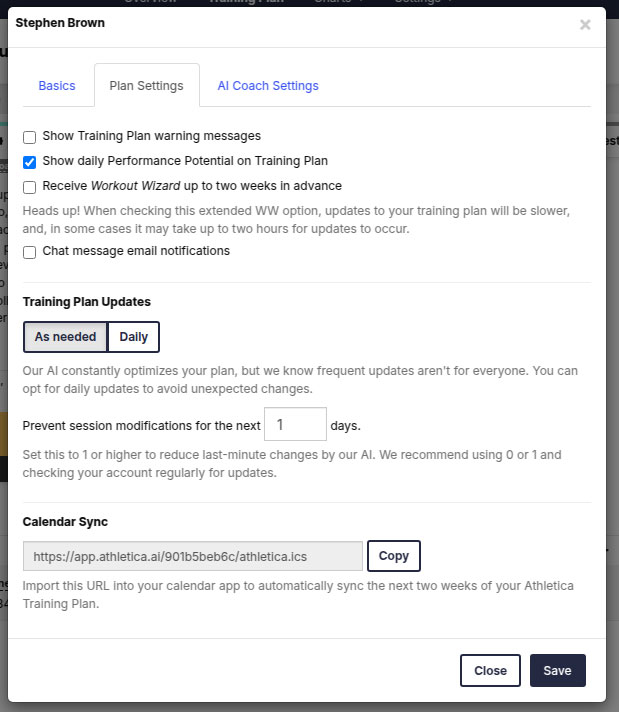
Task: Click the Show Training Plan warning messages label
Action: point(152,136)
